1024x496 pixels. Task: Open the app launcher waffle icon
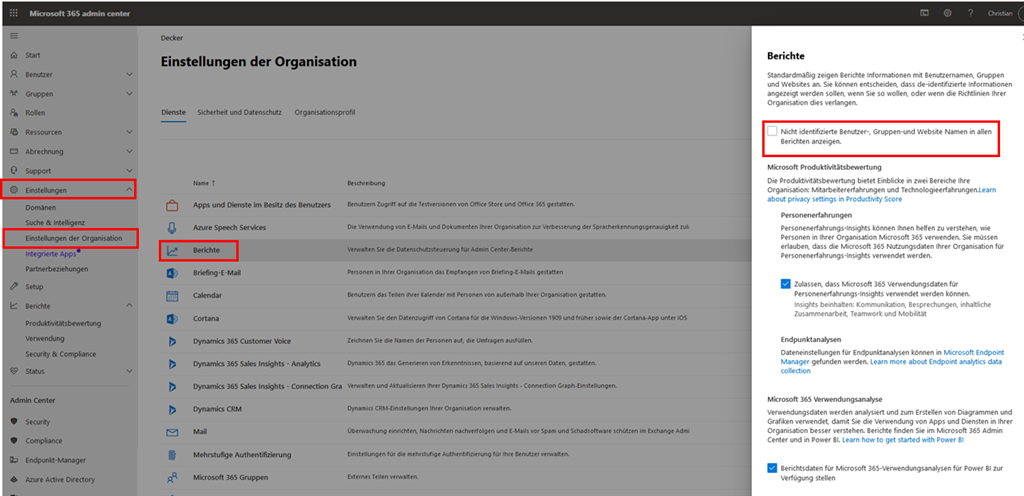(x=14, y=13)
